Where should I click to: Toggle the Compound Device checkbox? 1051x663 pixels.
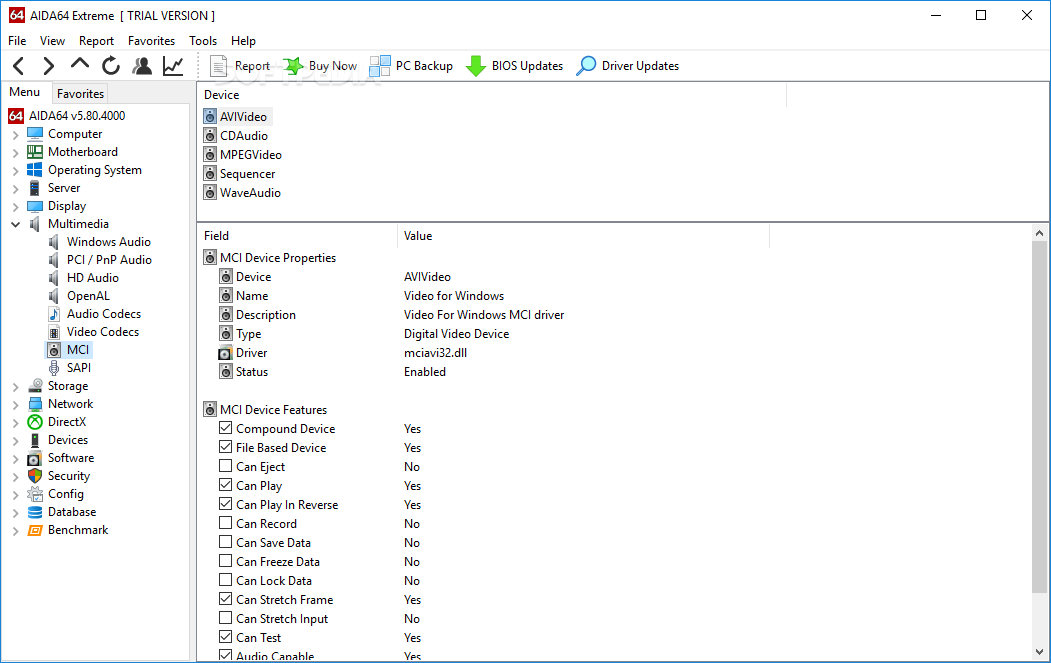pos(226,428)
